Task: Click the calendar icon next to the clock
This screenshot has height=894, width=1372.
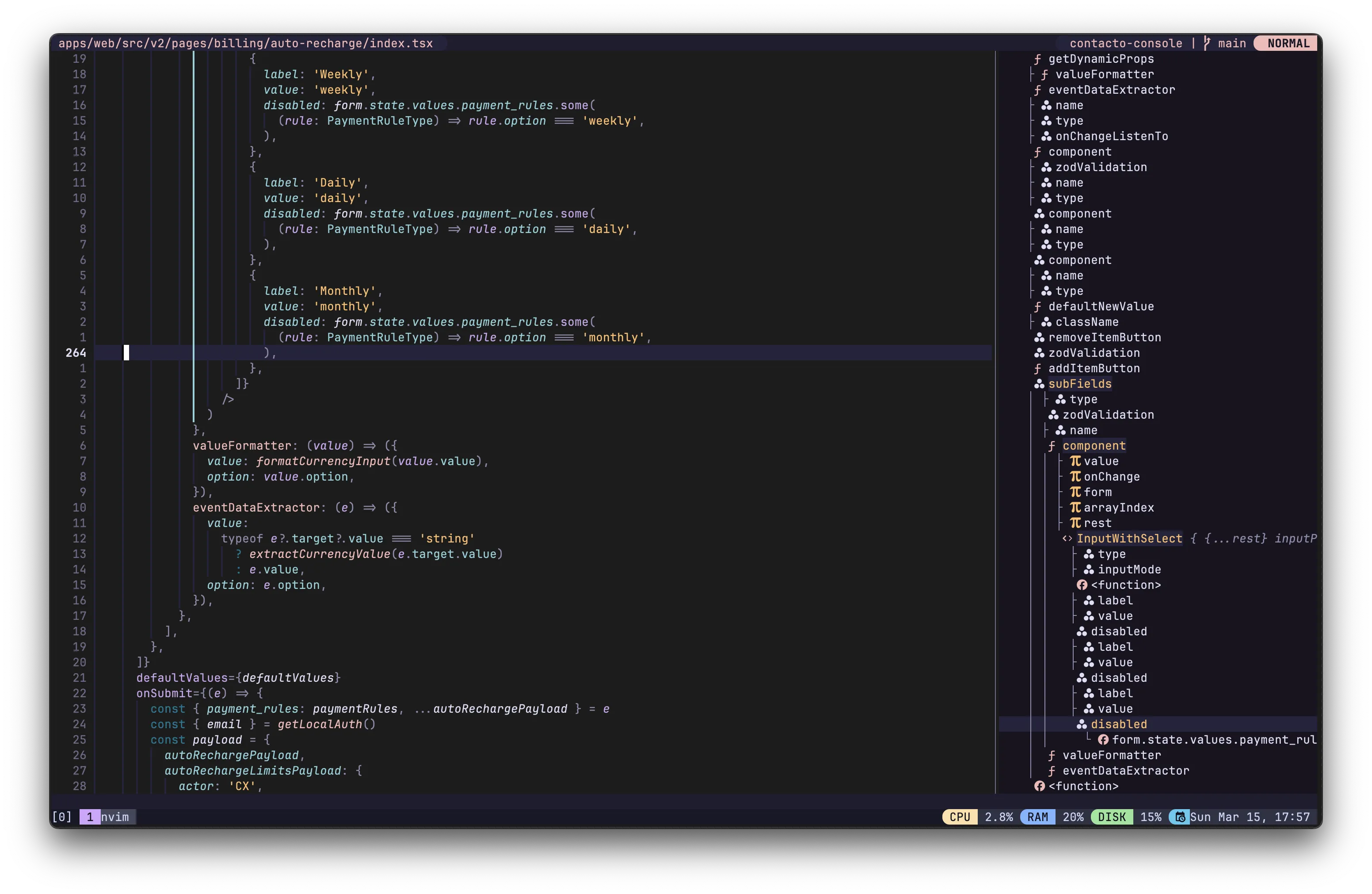Action: point(1179,817)
